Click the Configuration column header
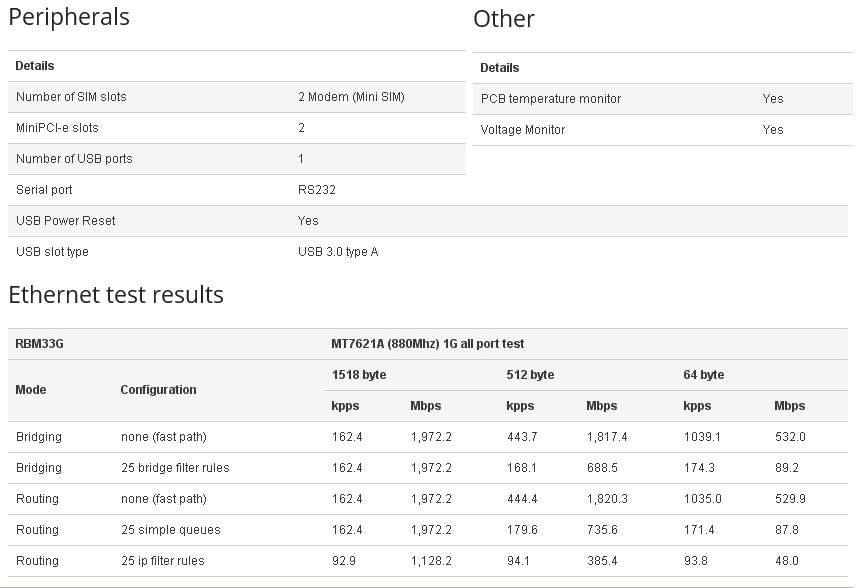 pos(158,390)
